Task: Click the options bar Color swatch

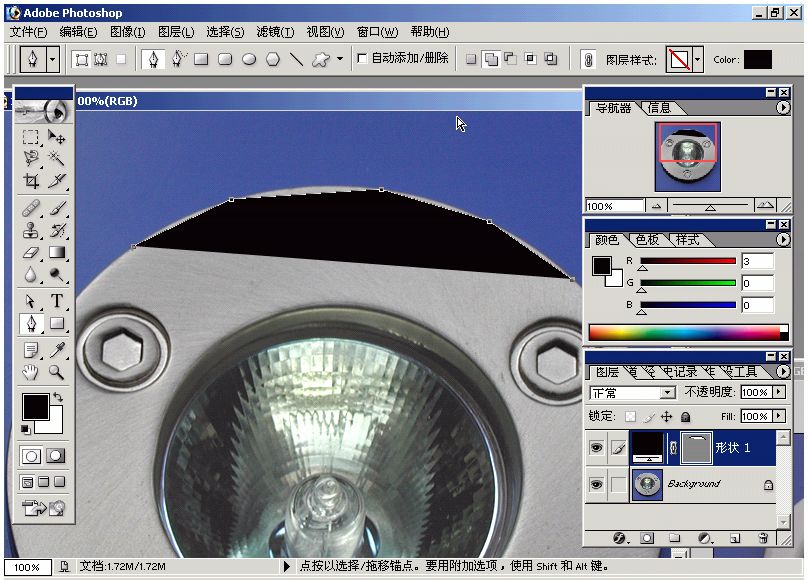Action: tap(758, 60)
